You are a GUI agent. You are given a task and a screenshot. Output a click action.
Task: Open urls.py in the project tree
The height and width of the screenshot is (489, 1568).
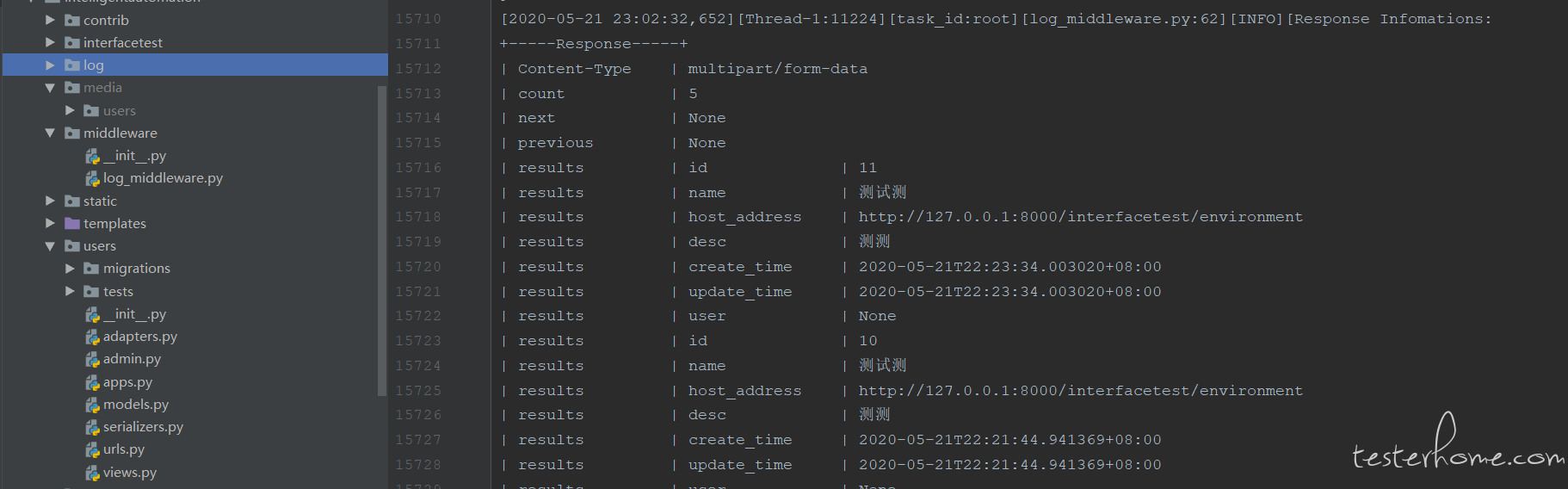pyautogui.click(x=124, y=449)
